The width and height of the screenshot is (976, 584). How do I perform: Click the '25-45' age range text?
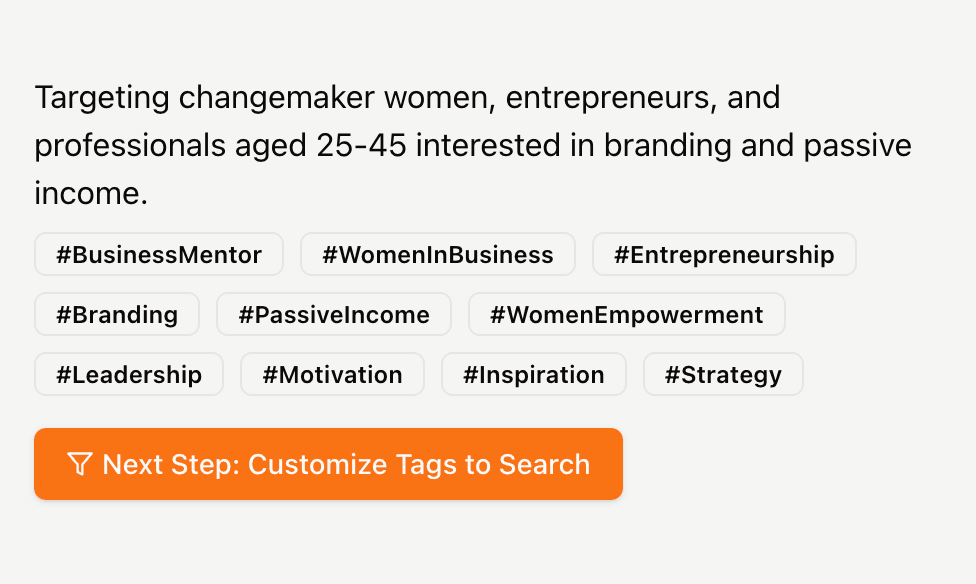tap(362, 146)
